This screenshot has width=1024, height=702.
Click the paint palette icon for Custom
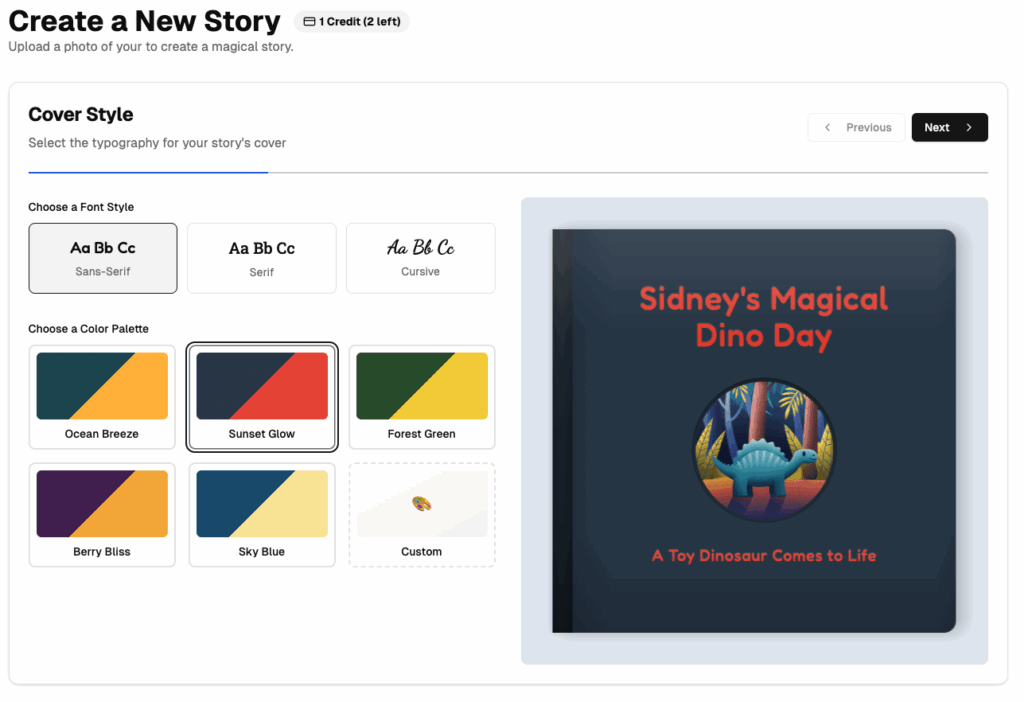tap(421, 504)
